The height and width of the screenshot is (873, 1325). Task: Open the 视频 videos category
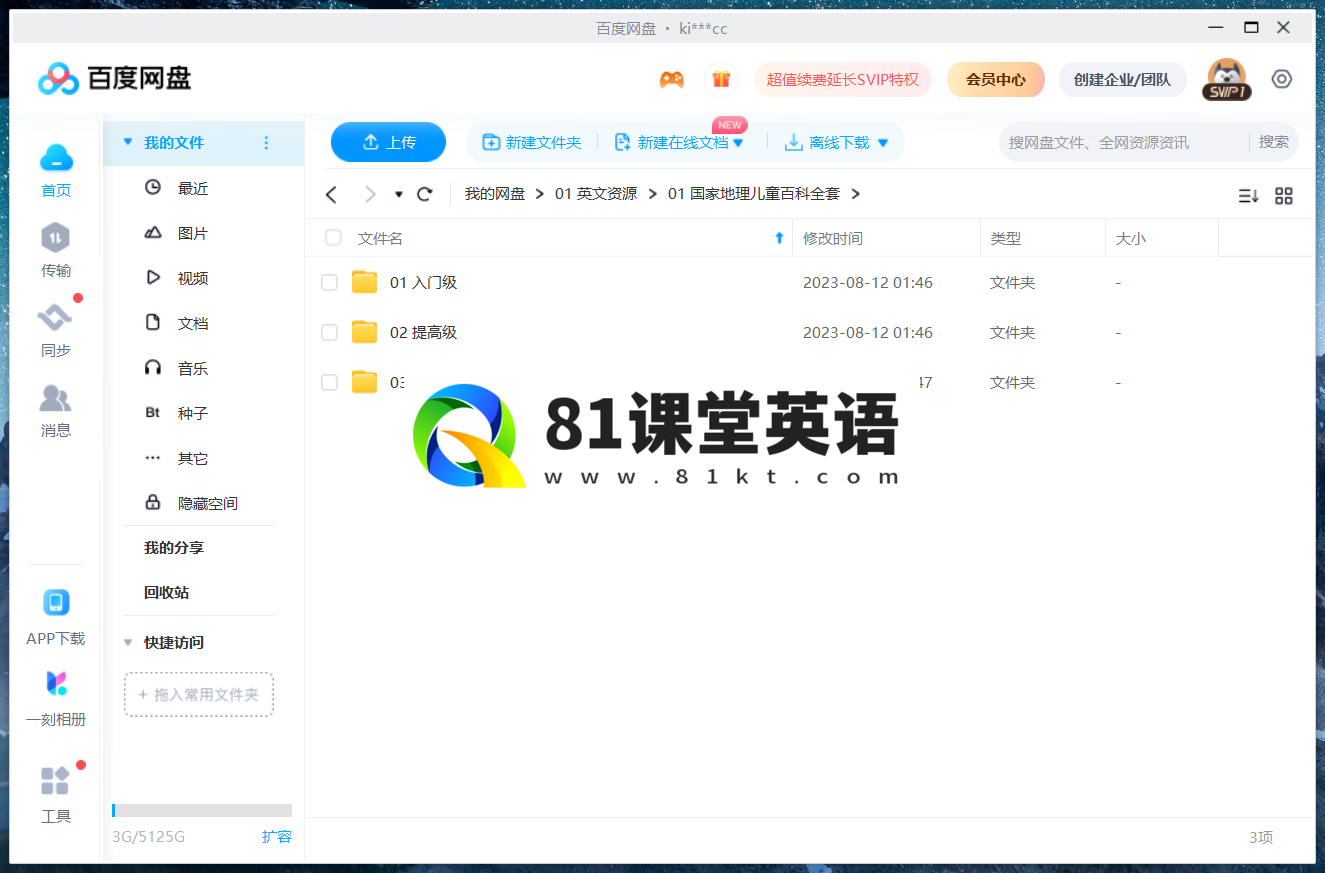193,278
